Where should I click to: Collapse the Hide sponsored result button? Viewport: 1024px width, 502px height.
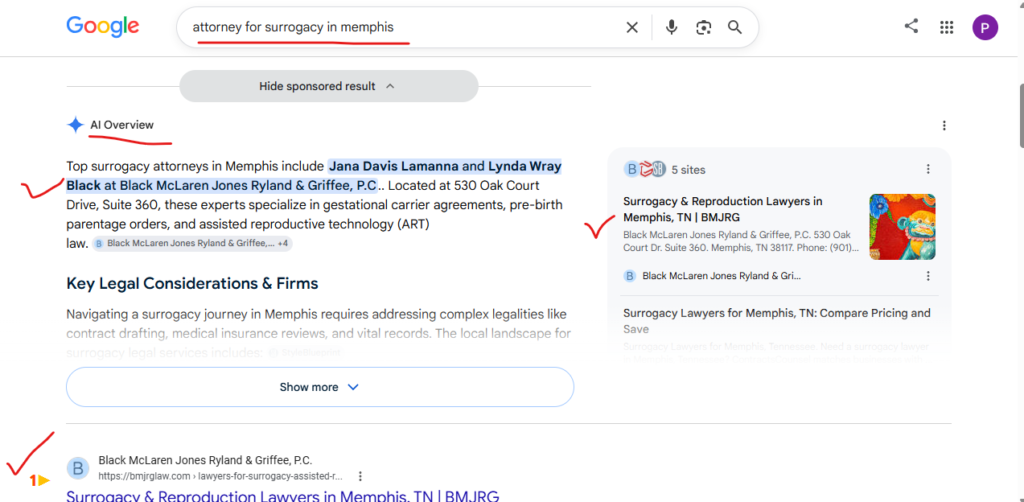(328, 86)
